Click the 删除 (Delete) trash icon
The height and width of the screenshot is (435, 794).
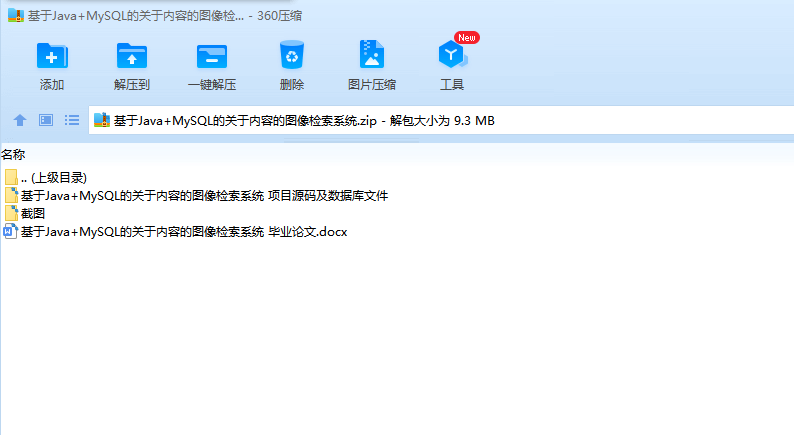[292, 55]
